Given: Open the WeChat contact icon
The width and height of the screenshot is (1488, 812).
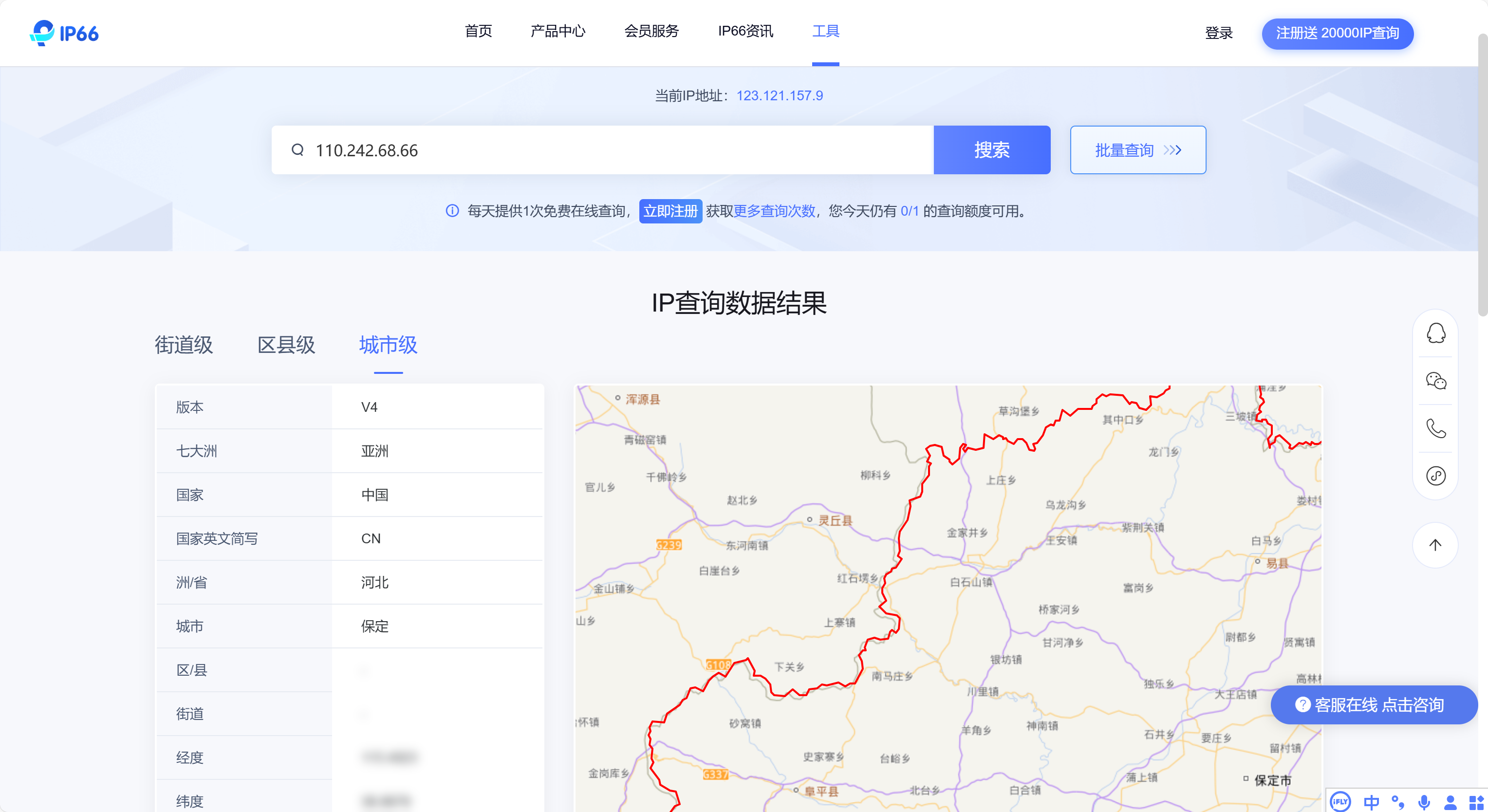Looking at the screenshot, I should (1435, 381).
